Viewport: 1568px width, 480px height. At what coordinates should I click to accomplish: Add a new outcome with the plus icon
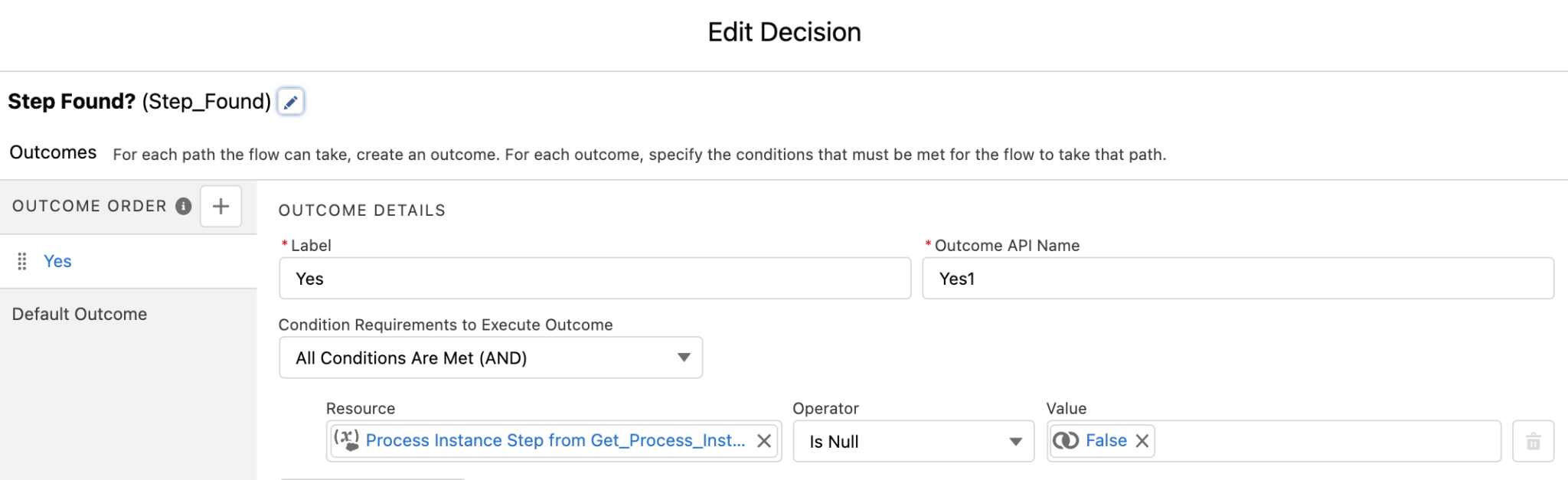click(x=220, y=206)
